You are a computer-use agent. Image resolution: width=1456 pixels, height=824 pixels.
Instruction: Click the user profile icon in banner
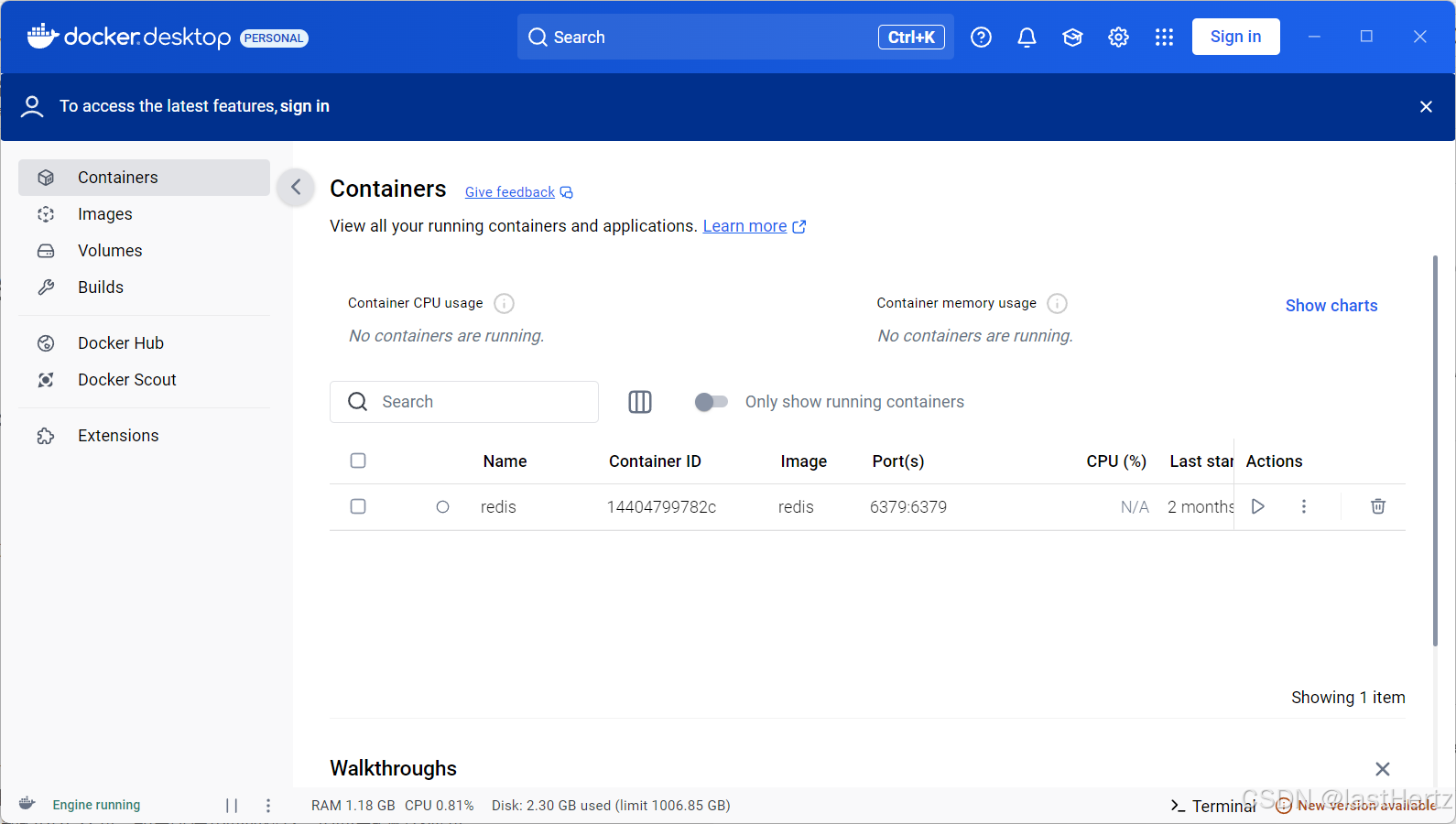click(x=32, y=106)
